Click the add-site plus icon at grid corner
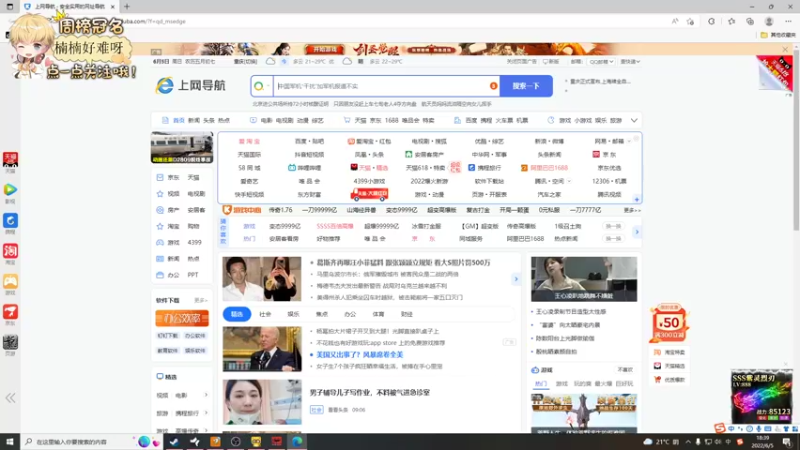This screenshot has width=800, height=450. 636,199
